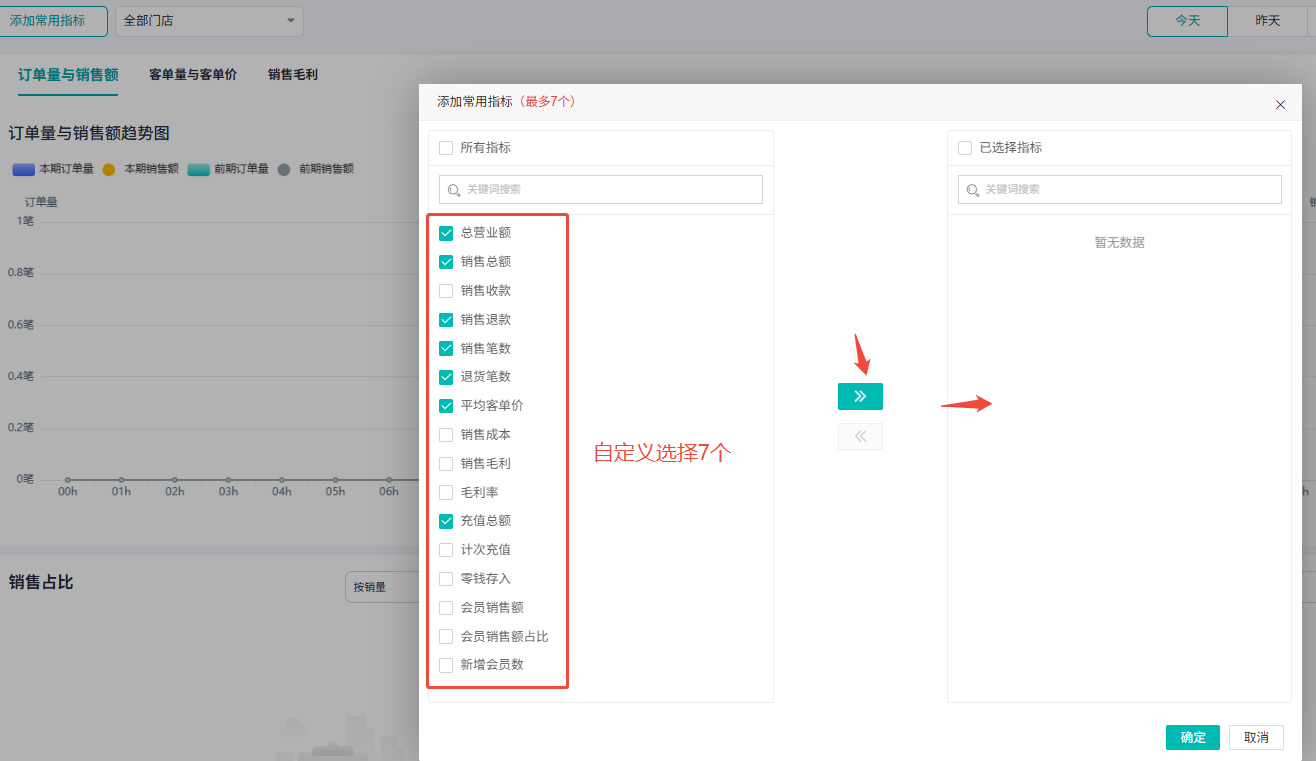Image resolution: width=1316 pixels, height=761 pixels.
Task: Toggle the 本期订单量 legend marker
Action: (x=22, y=169)
